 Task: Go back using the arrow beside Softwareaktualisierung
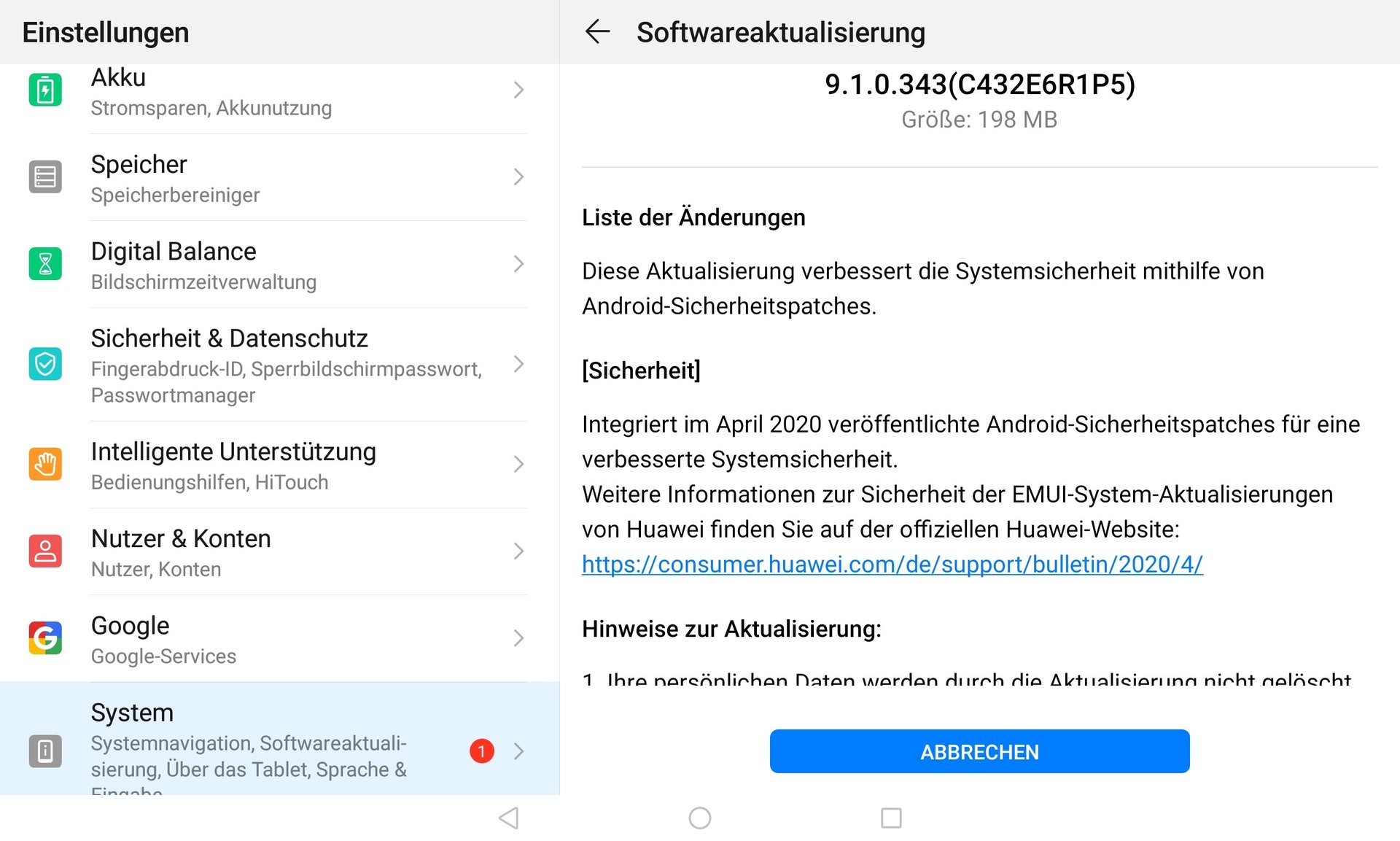pos(597,32)
